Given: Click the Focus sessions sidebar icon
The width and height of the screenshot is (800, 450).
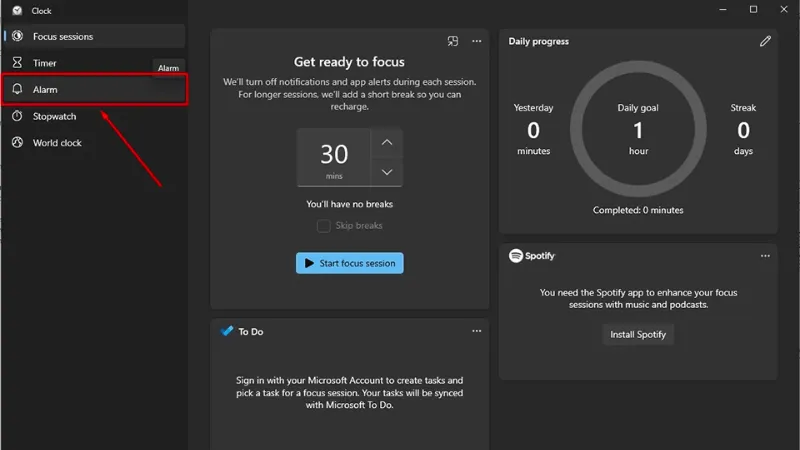Looking at the screenshot, I should tap(17, 36).
